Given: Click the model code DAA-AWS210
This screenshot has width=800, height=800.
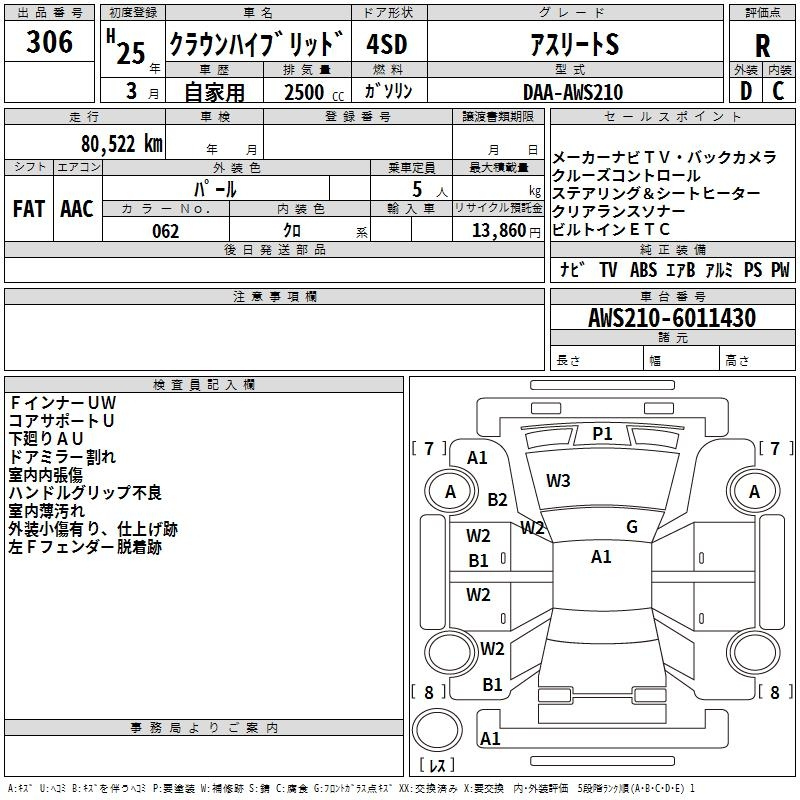Looking at the screenshot, I should pos(573,92).
